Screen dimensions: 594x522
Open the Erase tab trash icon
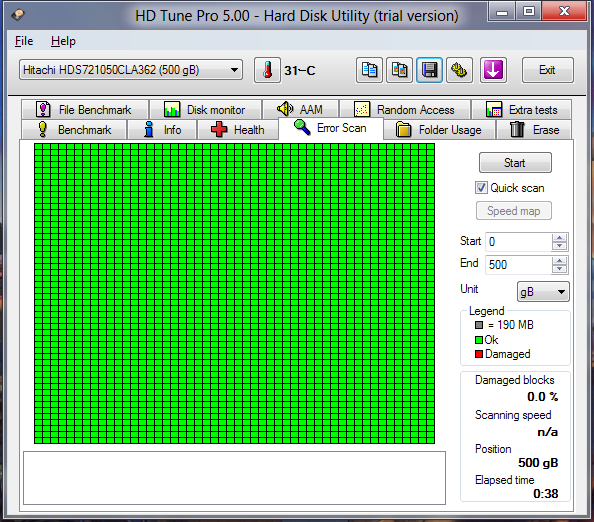(x=534, y=130)
